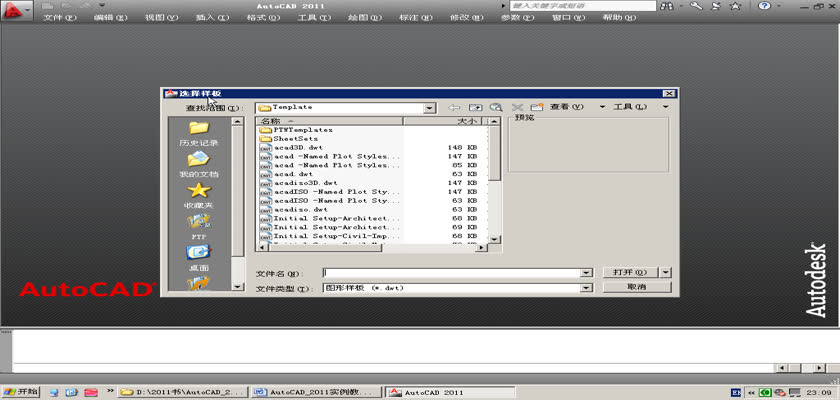Click the key icon next to search

coord(696,6)
